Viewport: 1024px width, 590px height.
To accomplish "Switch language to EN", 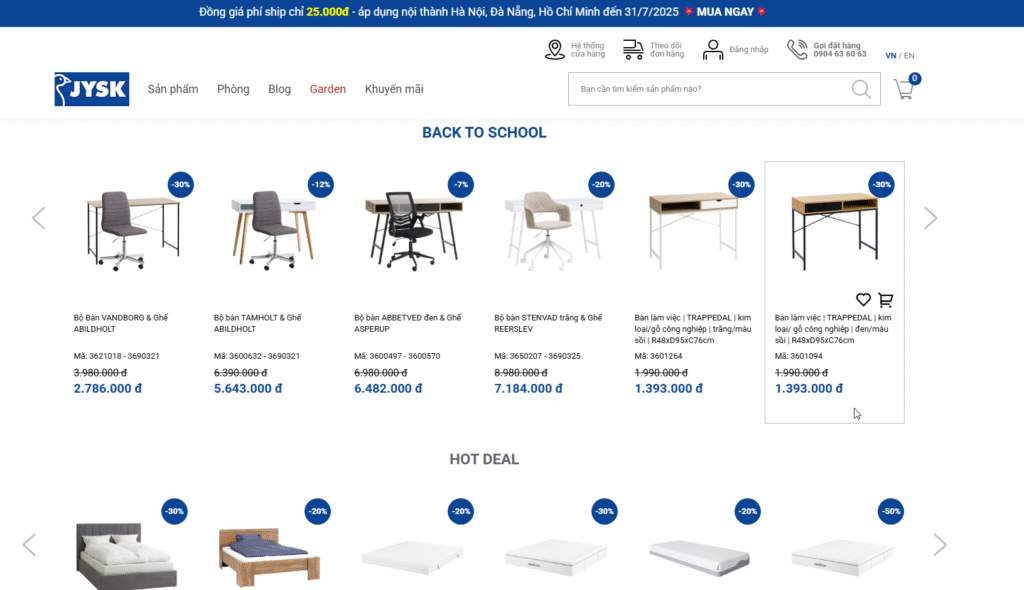I will click(909, 56).
